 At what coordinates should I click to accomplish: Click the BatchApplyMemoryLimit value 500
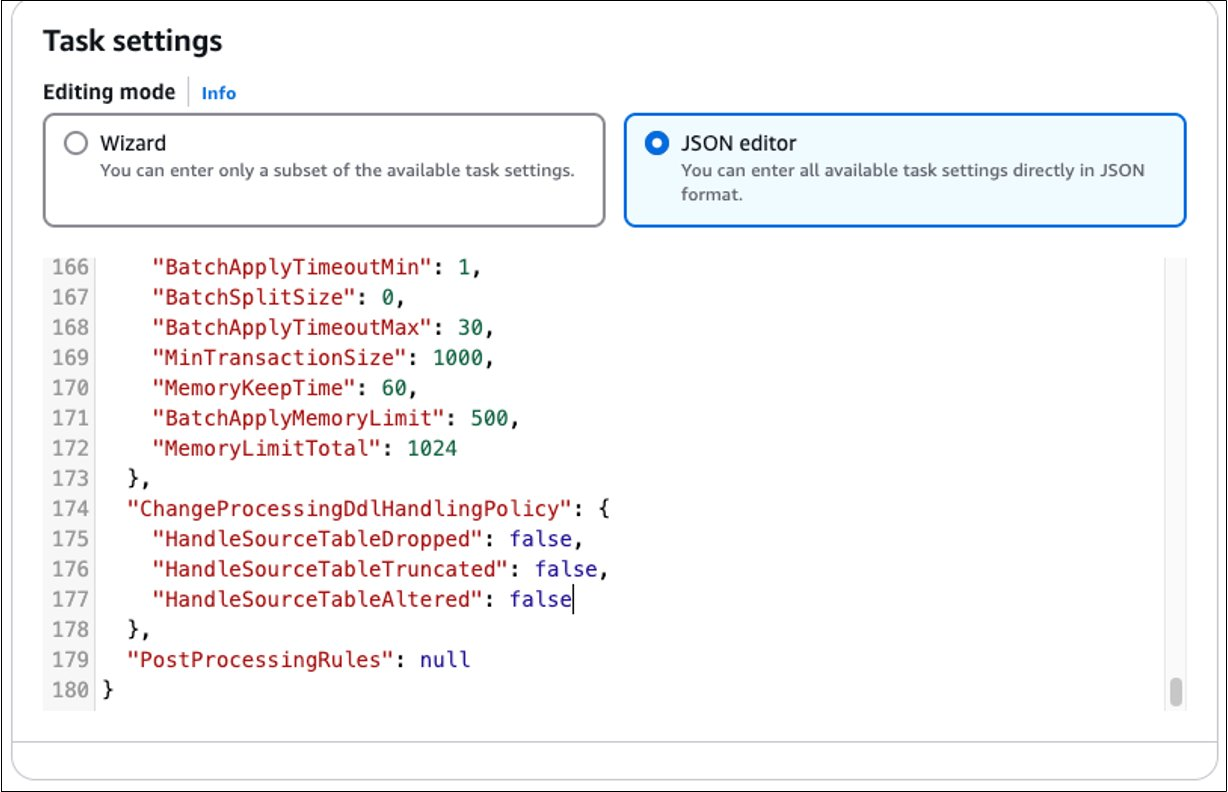point(488,418)
